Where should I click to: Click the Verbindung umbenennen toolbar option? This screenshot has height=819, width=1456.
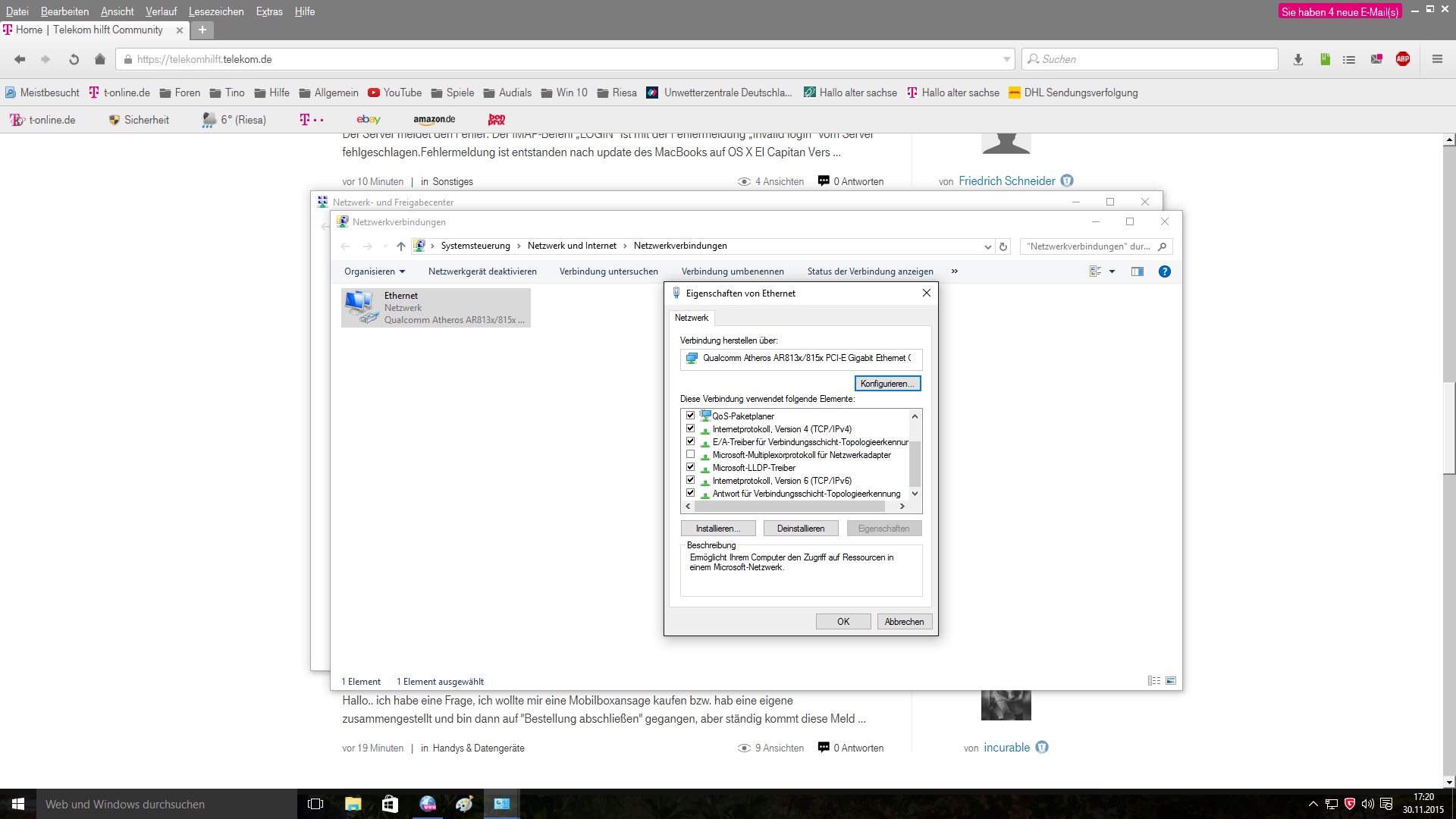pyautogui.click(x=734, y=271)
